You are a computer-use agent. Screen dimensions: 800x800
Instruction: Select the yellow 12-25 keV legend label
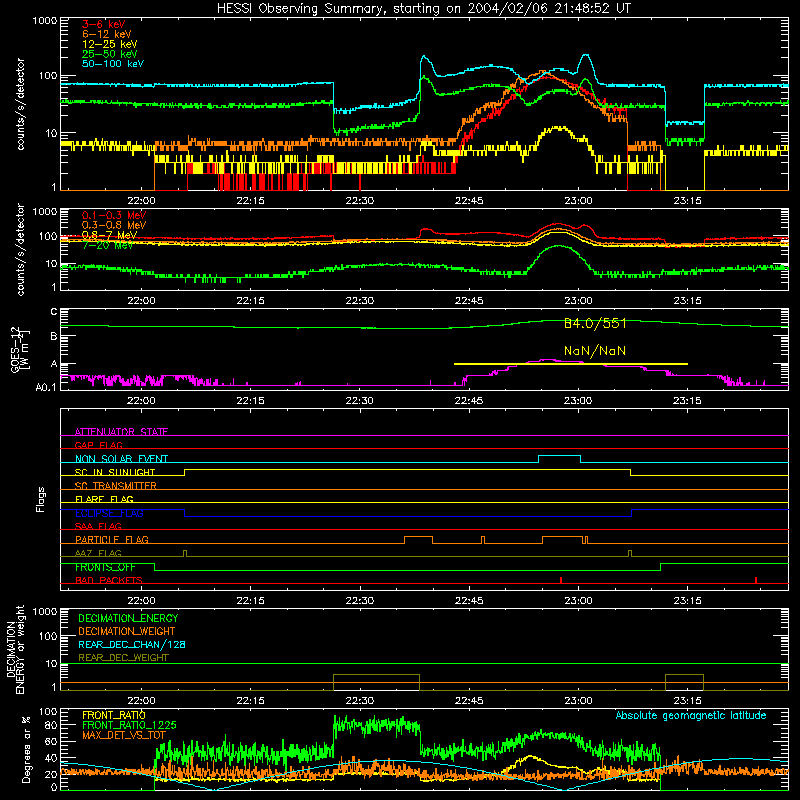[110, 44]
